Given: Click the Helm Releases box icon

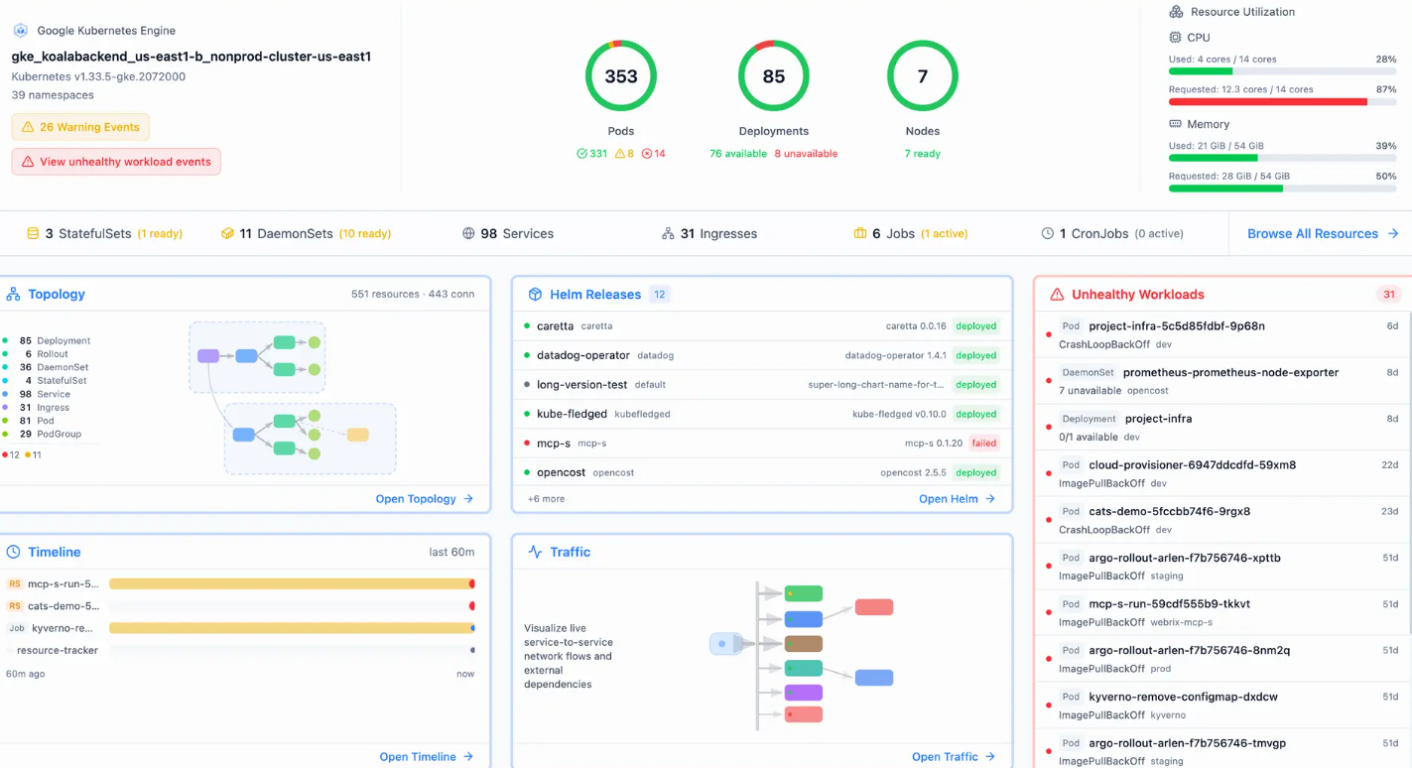Looking at the screenshot, I should [535, 294].
